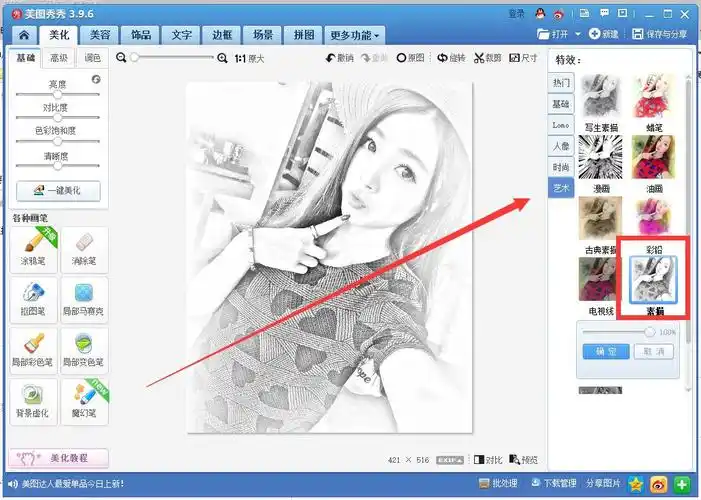The width and height of the screenshot is (701, 500).
Task: Click the Weibo icon in title bar
Action: (559, 14)
